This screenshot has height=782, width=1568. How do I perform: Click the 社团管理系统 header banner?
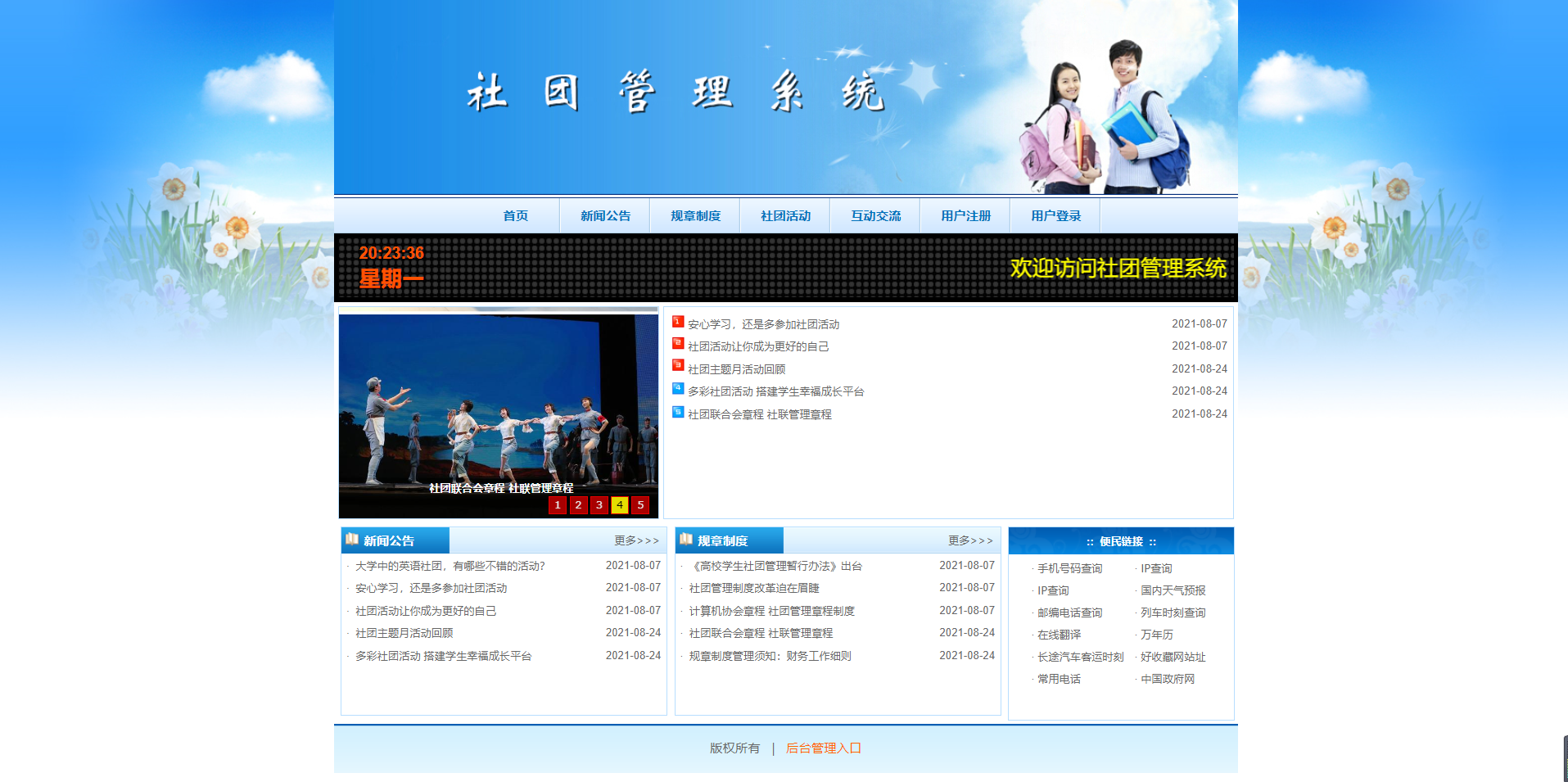(x=786, y=97)
